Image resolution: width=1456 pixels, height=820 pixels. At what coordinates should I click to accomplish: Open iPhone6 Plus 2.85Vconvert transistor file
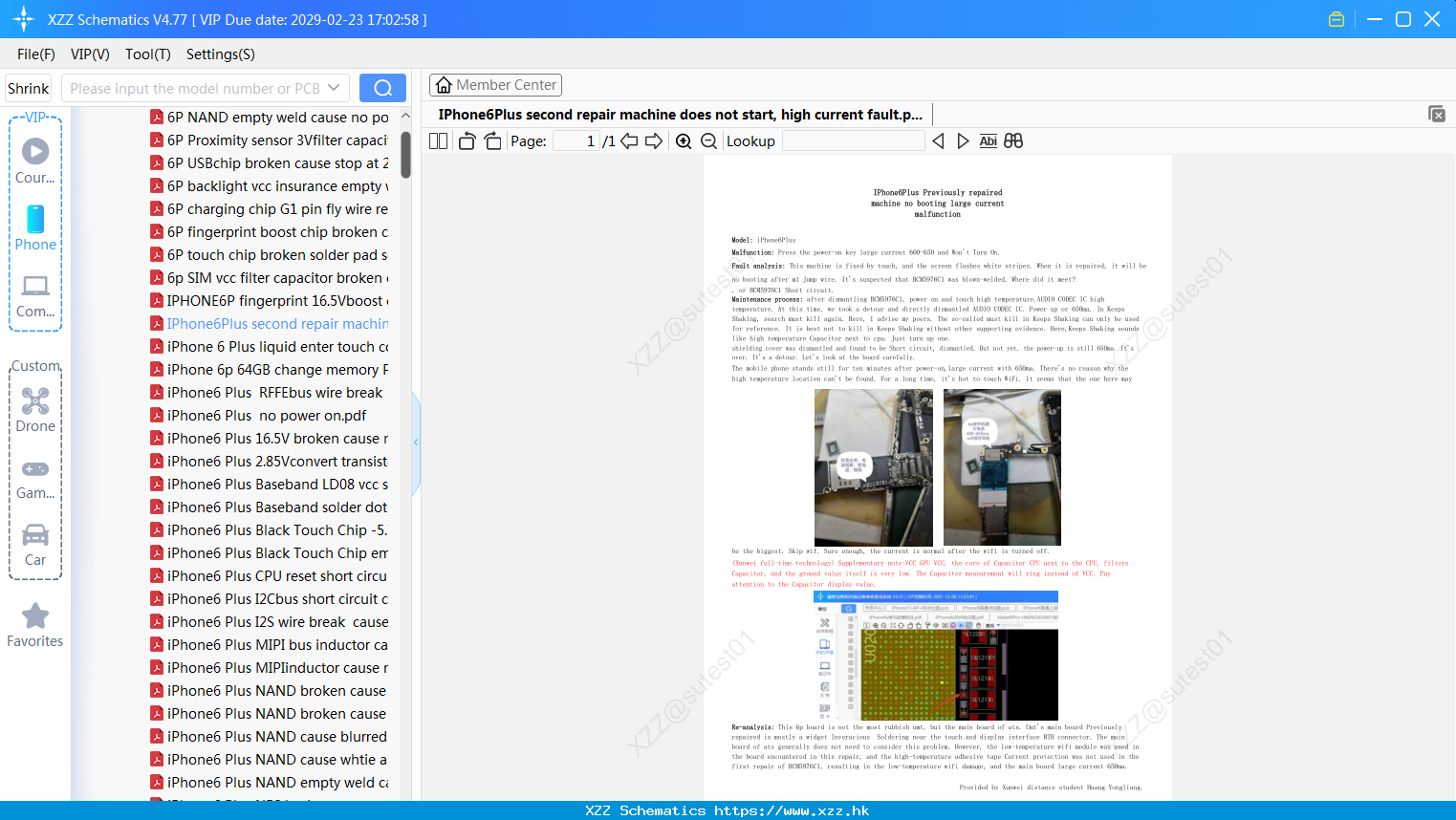pyautogui.click(x=270, y=462)
